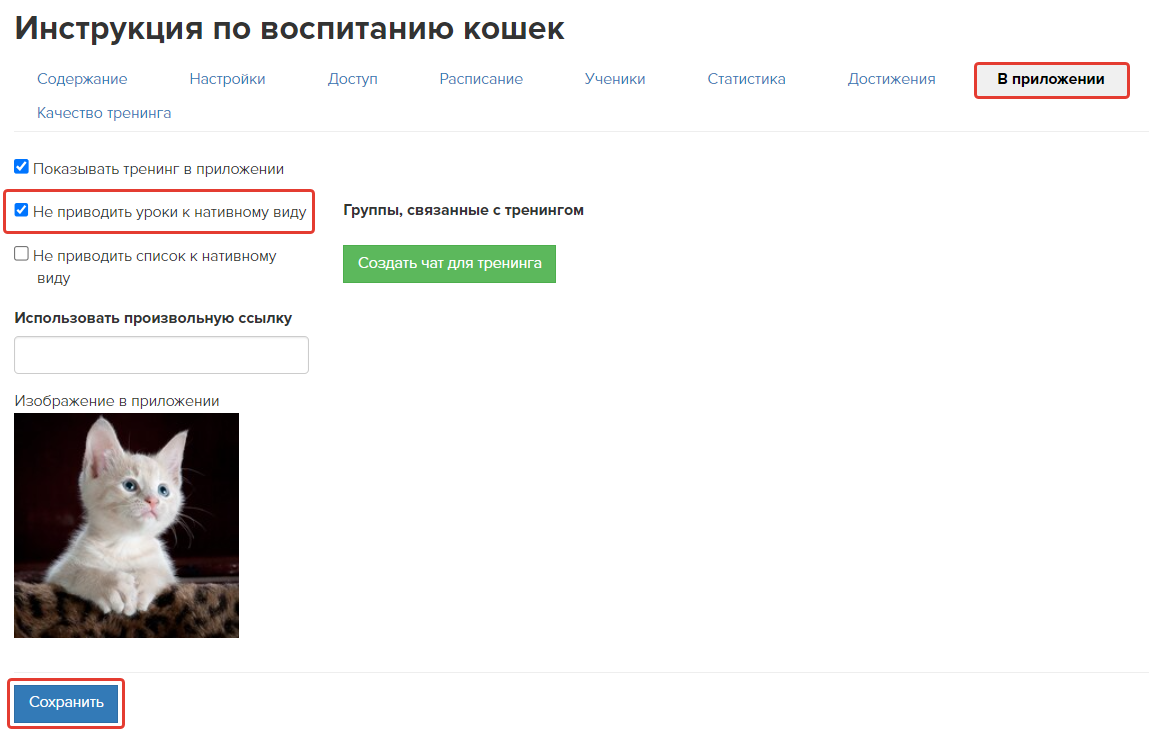Open the Содержание tab

82,79
